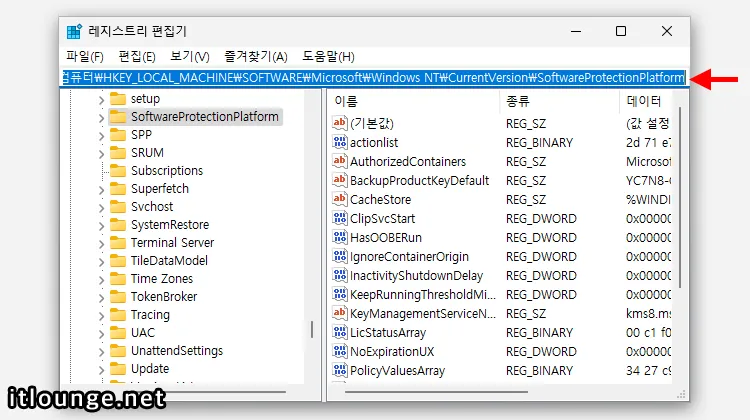This screenshot has height=420, width=750.
Task: Expand the Svchost key chevron
Action: (x=101, y=208)
